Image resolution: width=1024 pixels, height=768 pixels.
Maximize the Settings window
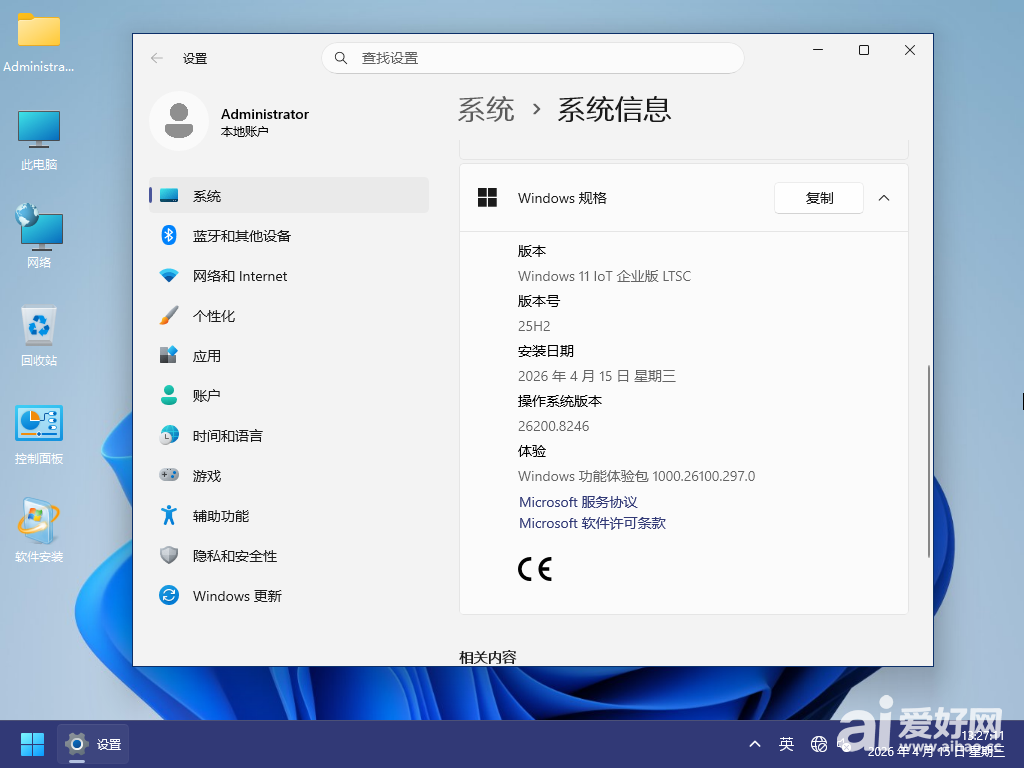pyautogui.click(x=863, y=50)
